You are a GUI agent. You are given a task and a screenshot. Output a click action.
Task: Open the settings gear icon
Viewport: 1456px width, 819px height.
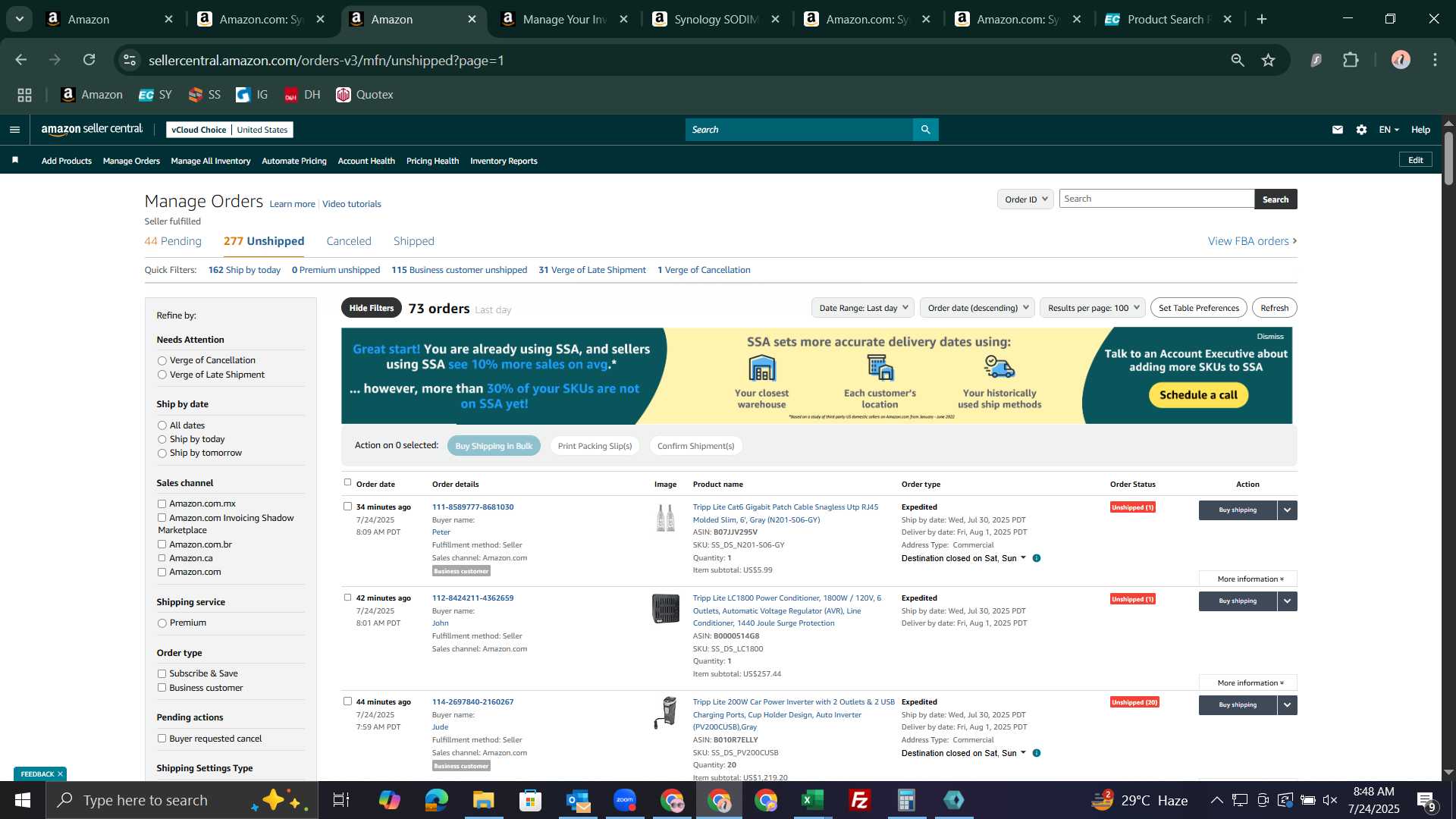[x=1361, y=130]
